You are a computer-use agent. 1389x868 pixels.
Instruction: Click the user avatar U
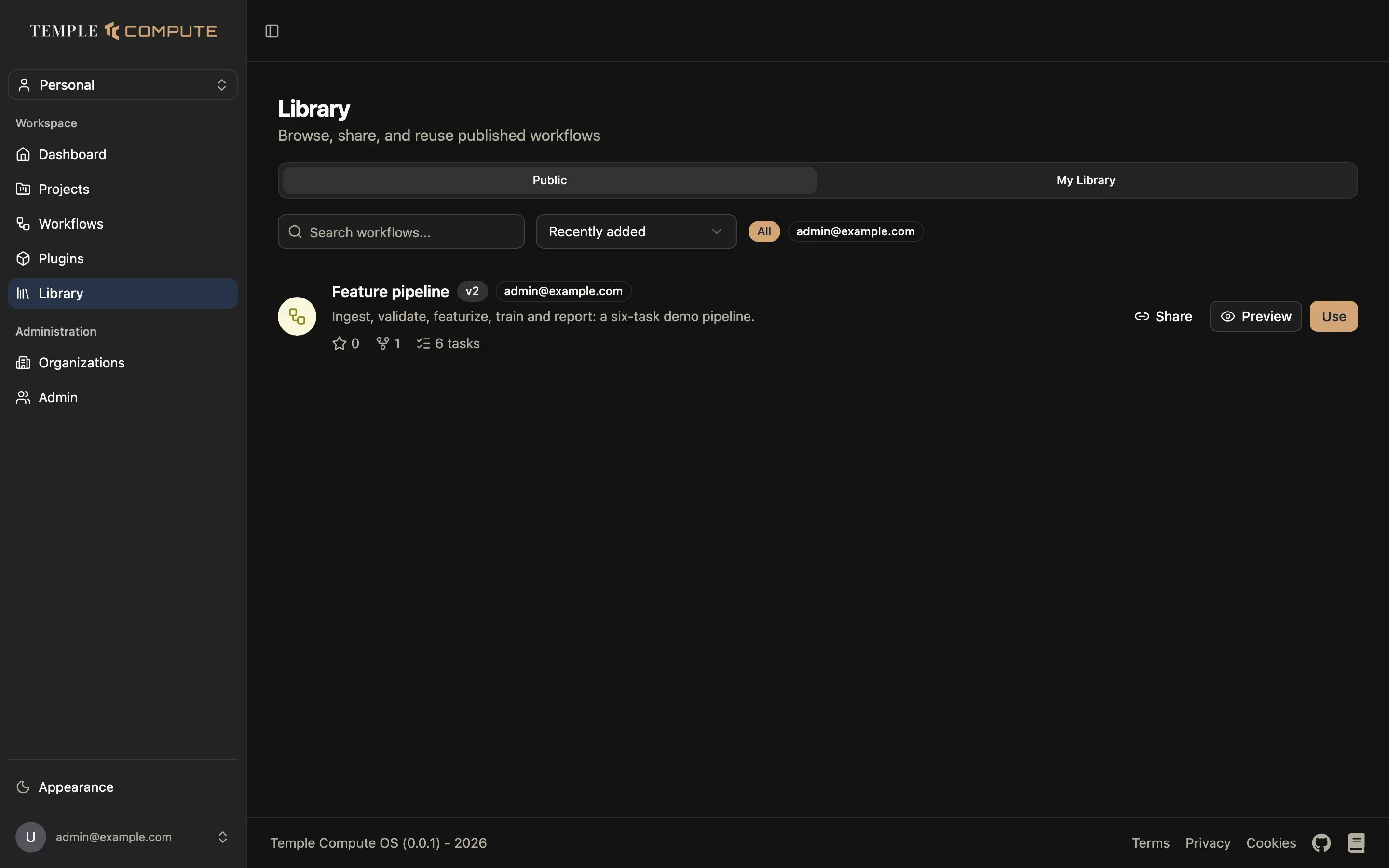pyautogui.click(x=31, y=837)
